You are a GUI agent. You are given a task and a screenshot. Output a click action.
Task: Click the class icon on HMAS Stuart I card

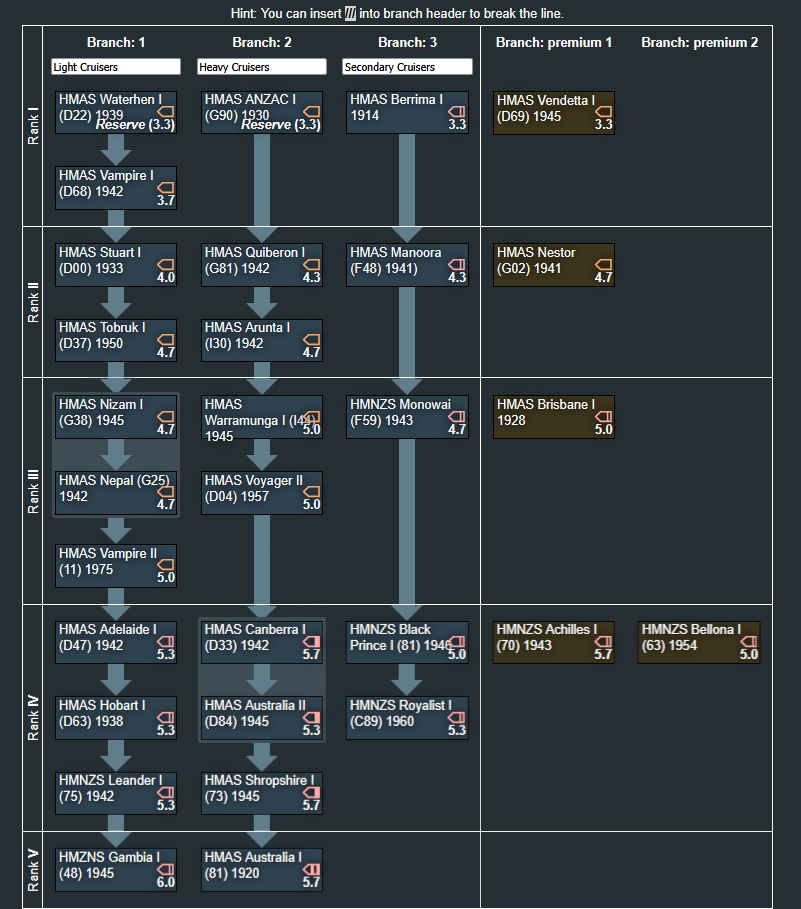[x=165, y=263]
